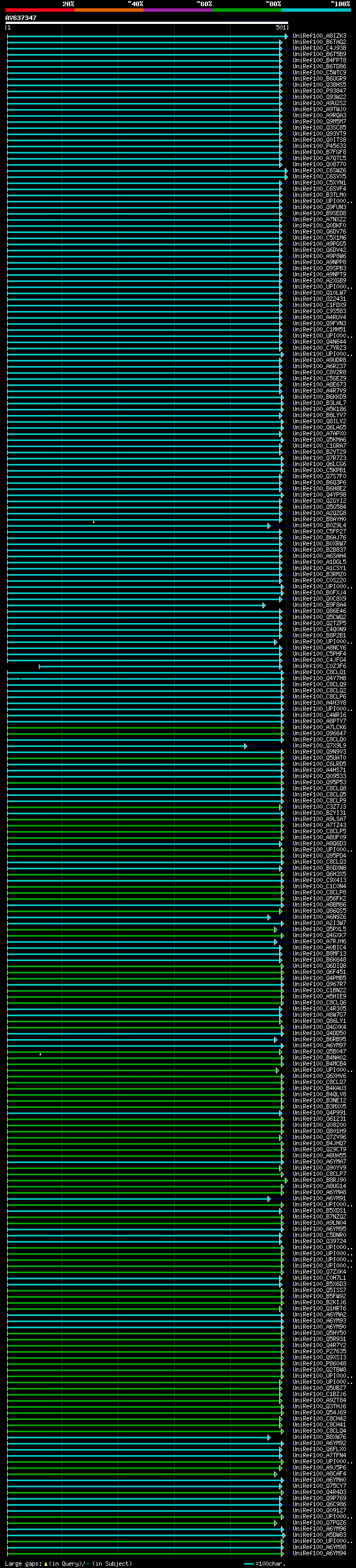Screen dimensions: 356x1568
Task: Select hit label UniRef100_Q93W22
Action: pos(319,97)
